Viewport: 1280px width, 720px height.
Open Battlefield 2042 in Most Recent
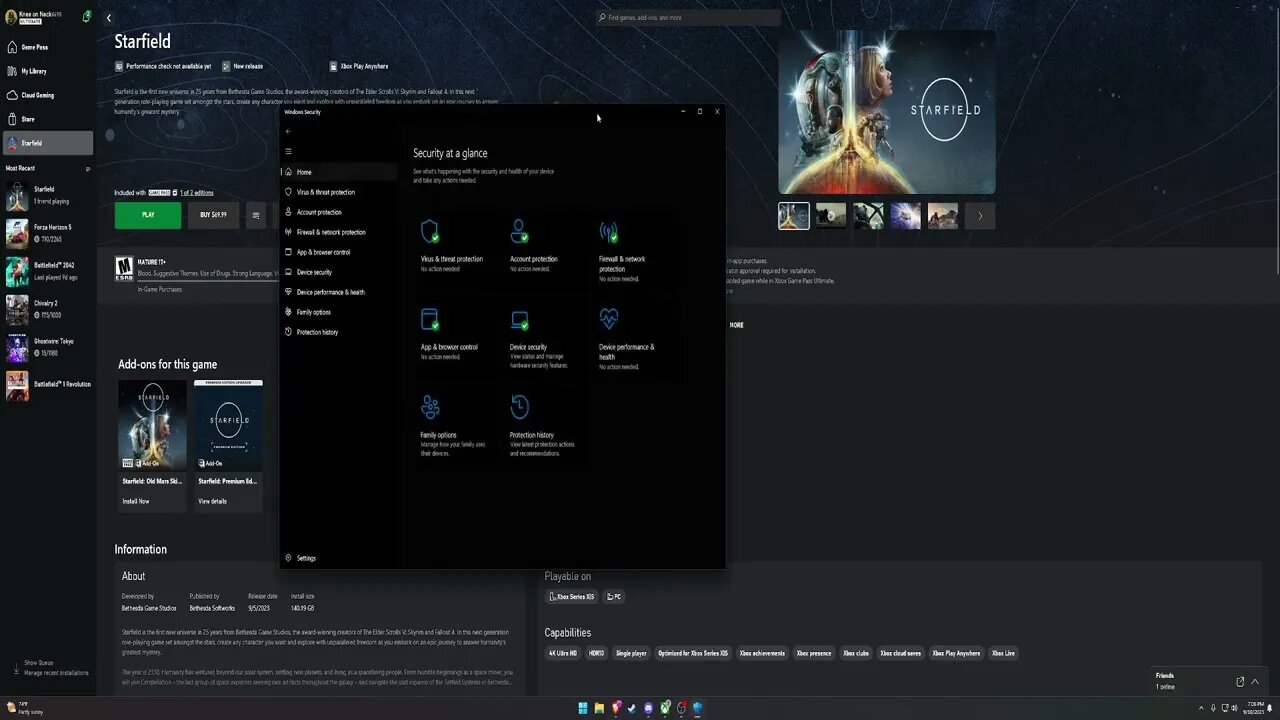click(x=48, y=271)
